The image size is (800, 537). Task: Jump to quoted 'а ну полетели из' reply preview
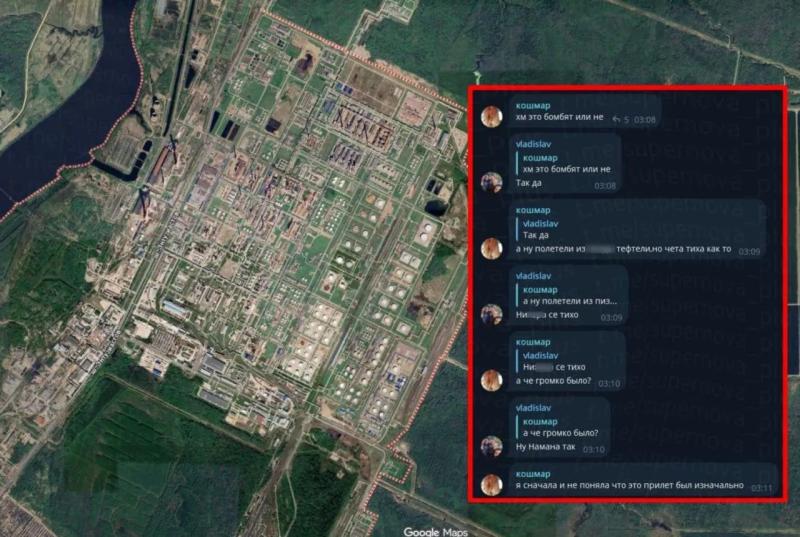click(567, 295)
